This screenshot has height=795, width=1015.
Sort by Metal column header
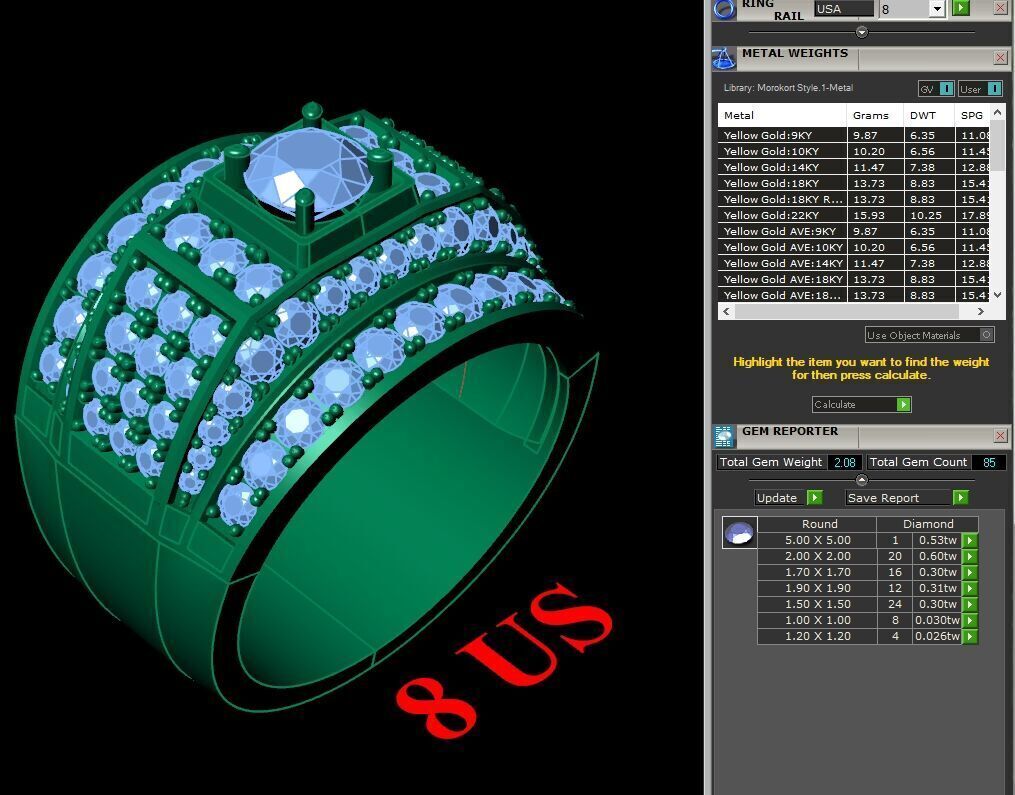[x=782, y=115]
